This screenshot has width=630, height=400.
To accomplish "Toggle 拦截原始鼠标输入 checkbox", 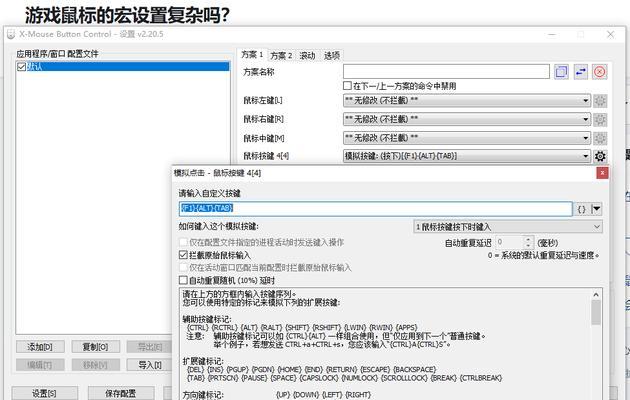I will coord(183,255).
